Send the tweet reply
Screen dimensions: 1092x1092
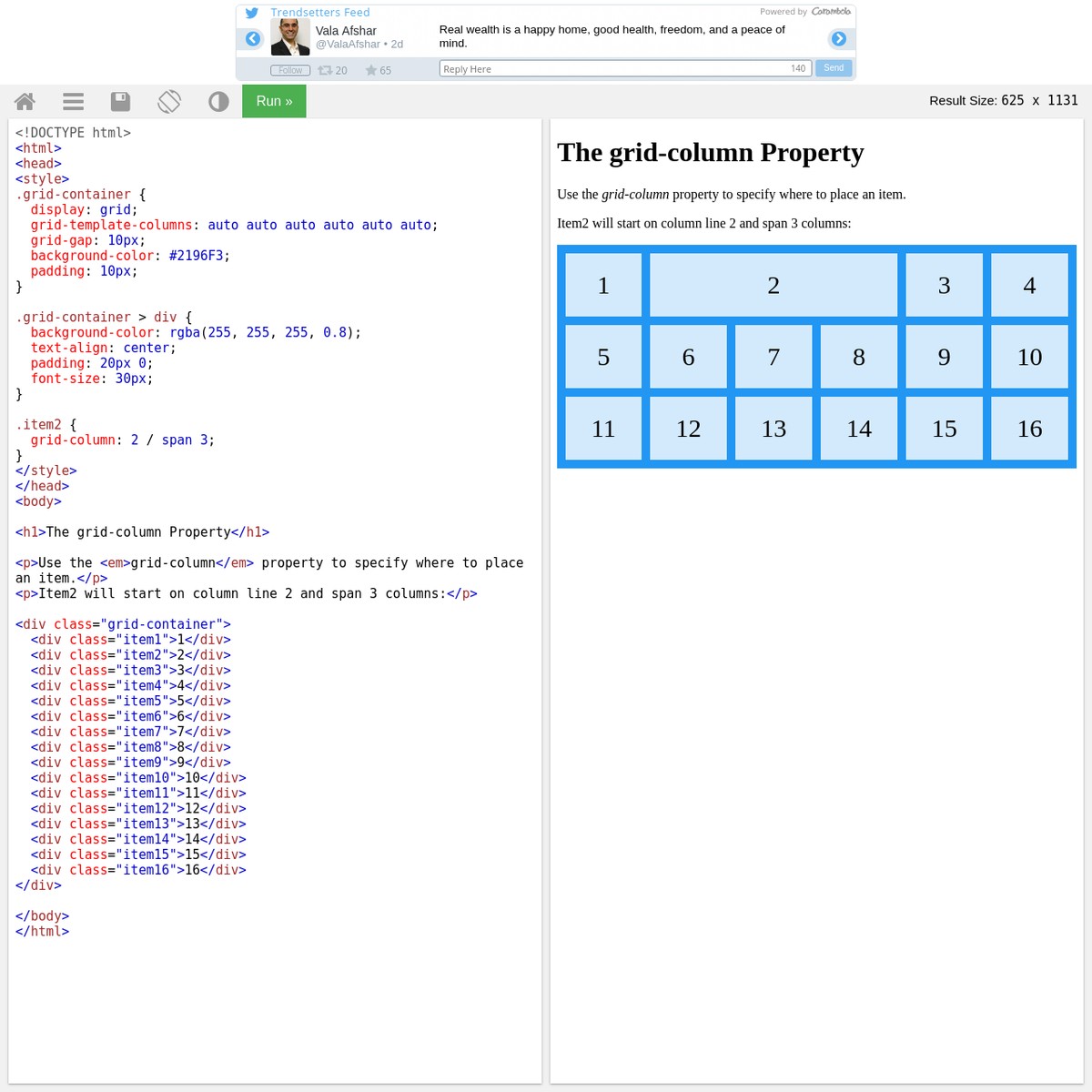click(x=834, y=68)
